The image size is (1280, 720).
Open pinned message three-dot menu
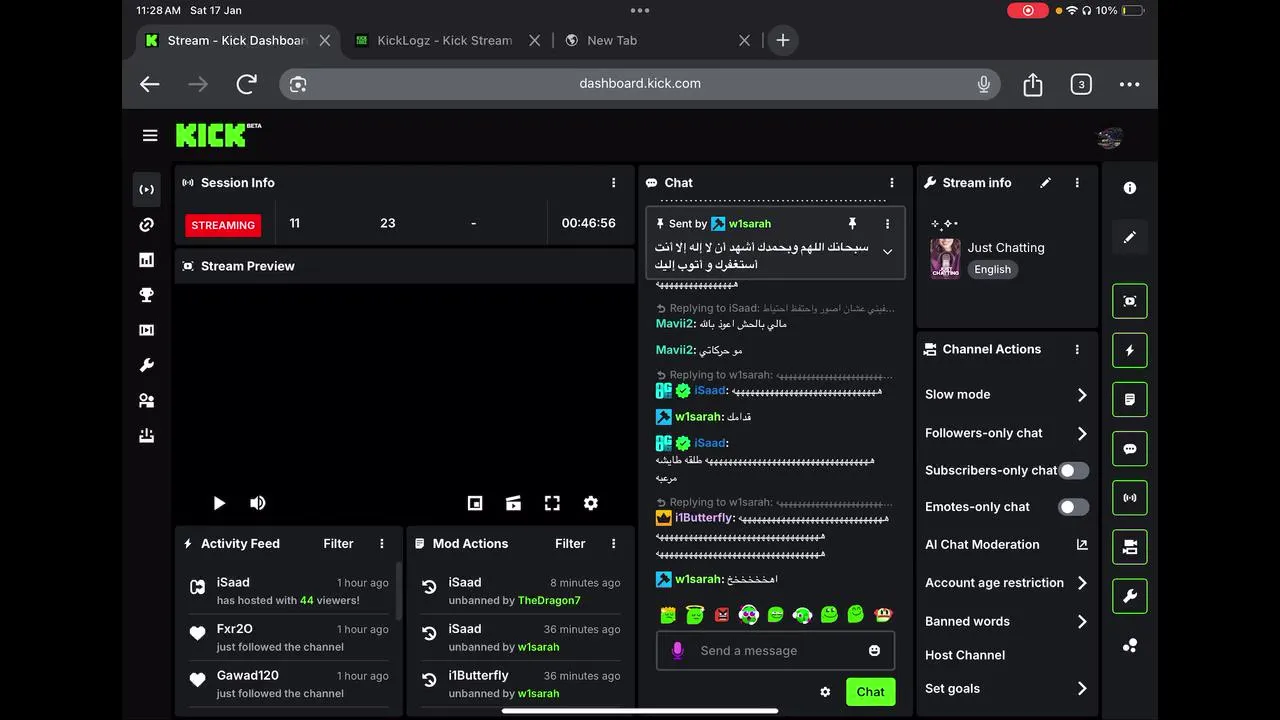[887, 224]
